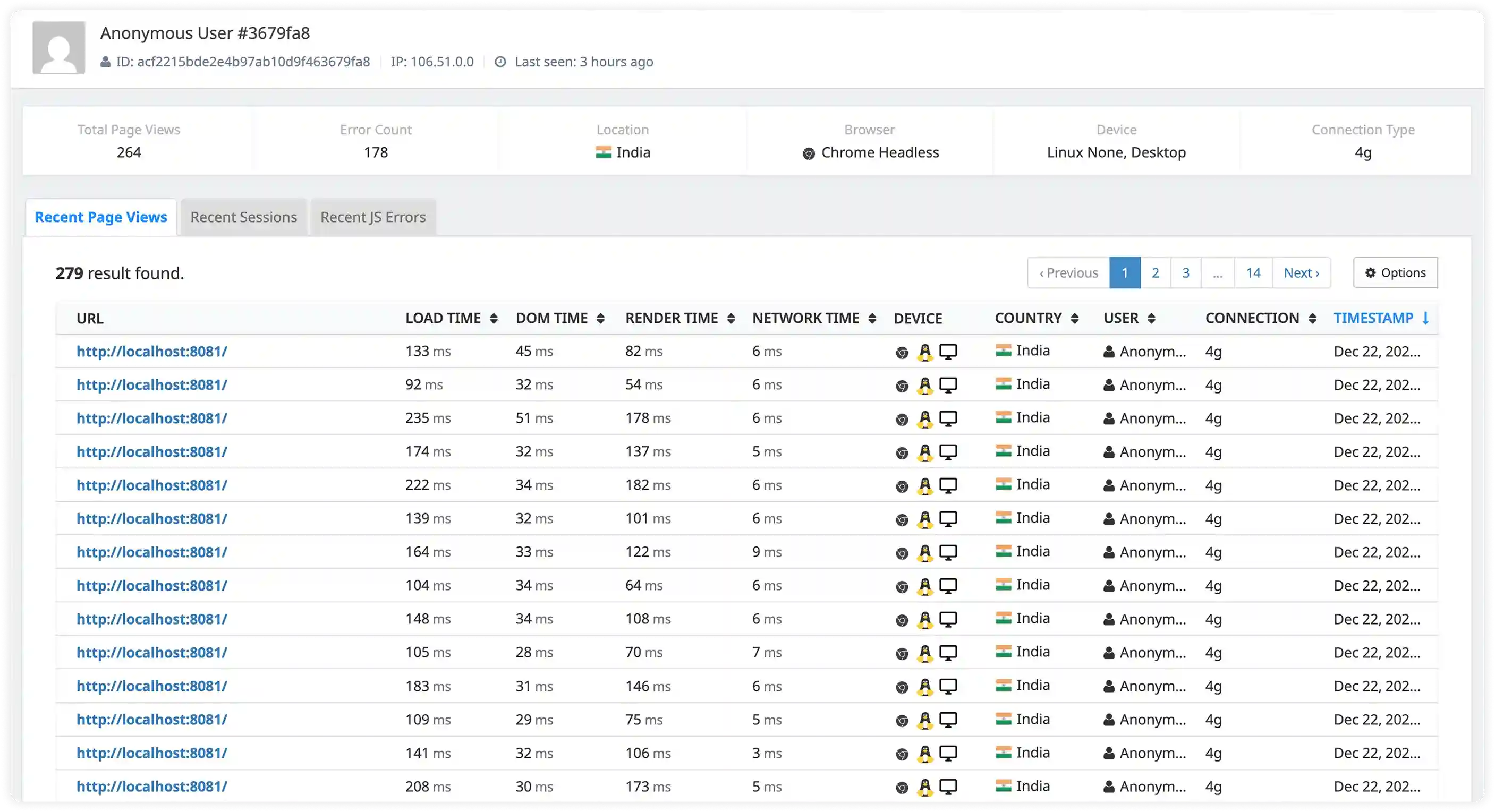Click the India flag in the first COUNTRY cell
Viewport: 1495px width, 812px height.
(x=1005, y=351)
